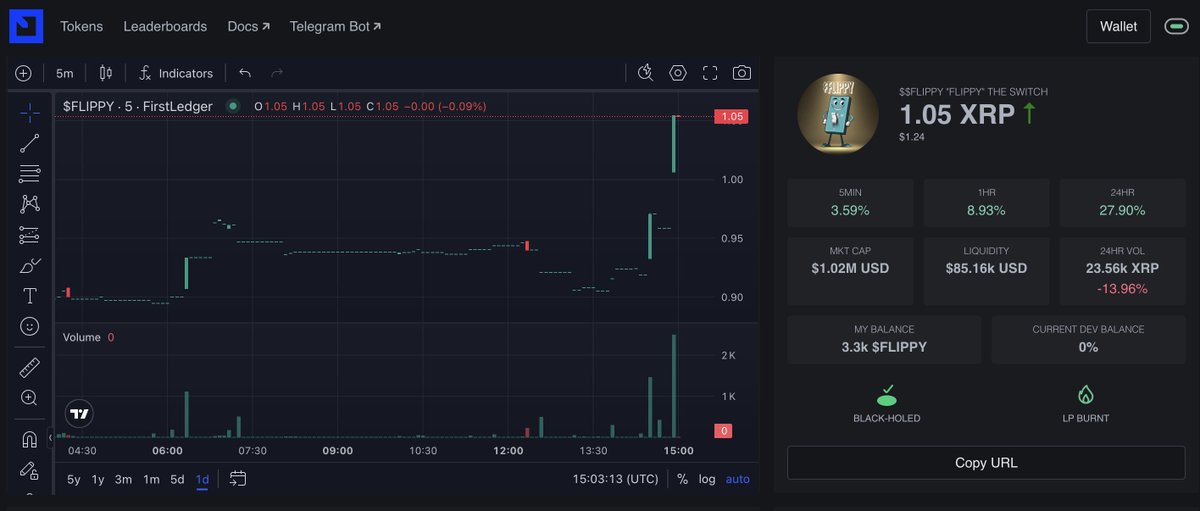Image resolution: width=1200 pixels, height=511 pixels.
Task: Select the 1m time range
Action: coord(151,479)
